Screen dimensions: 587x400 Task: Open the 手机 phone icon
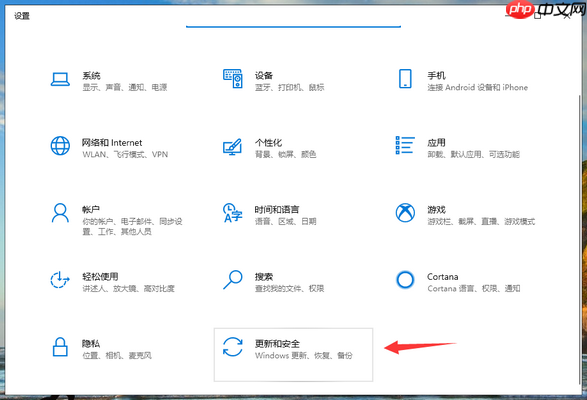(x=405, y=79)
